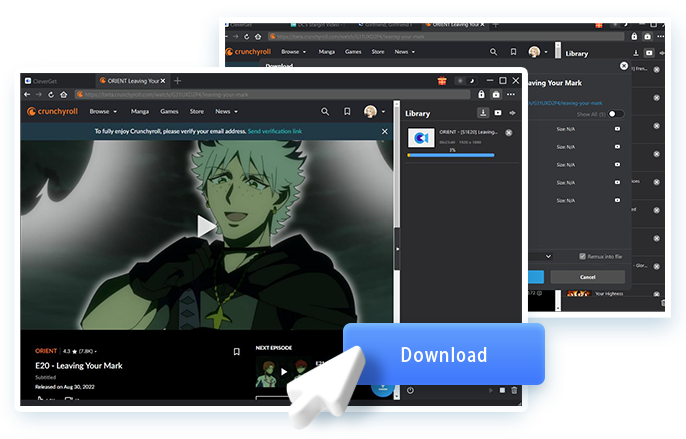Click the camera icon beside the padlock

pyautogui.click(x=496, y=94)
